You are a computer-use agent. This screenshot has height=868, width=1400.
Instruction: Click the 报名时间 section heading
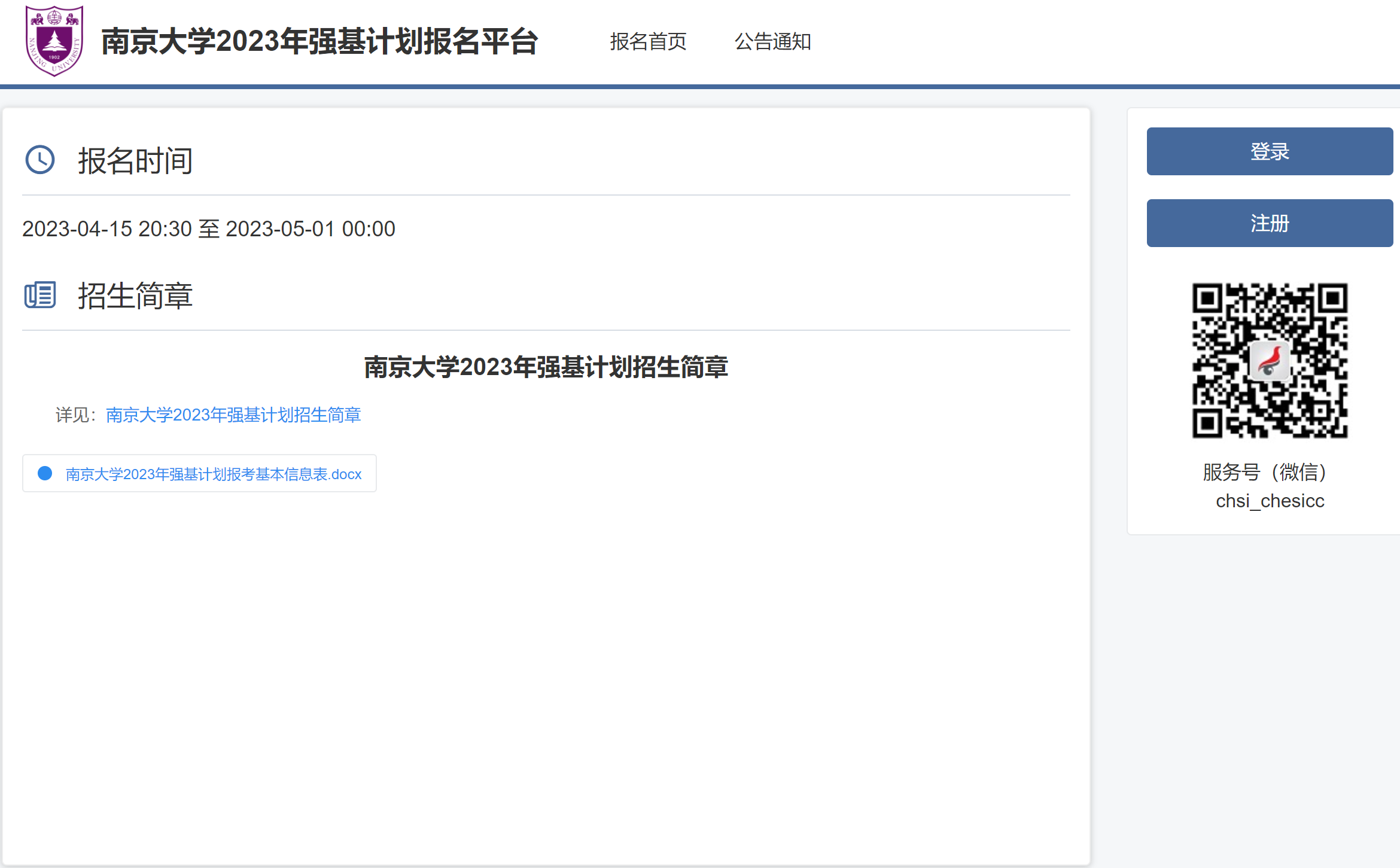tap(135, 160)
